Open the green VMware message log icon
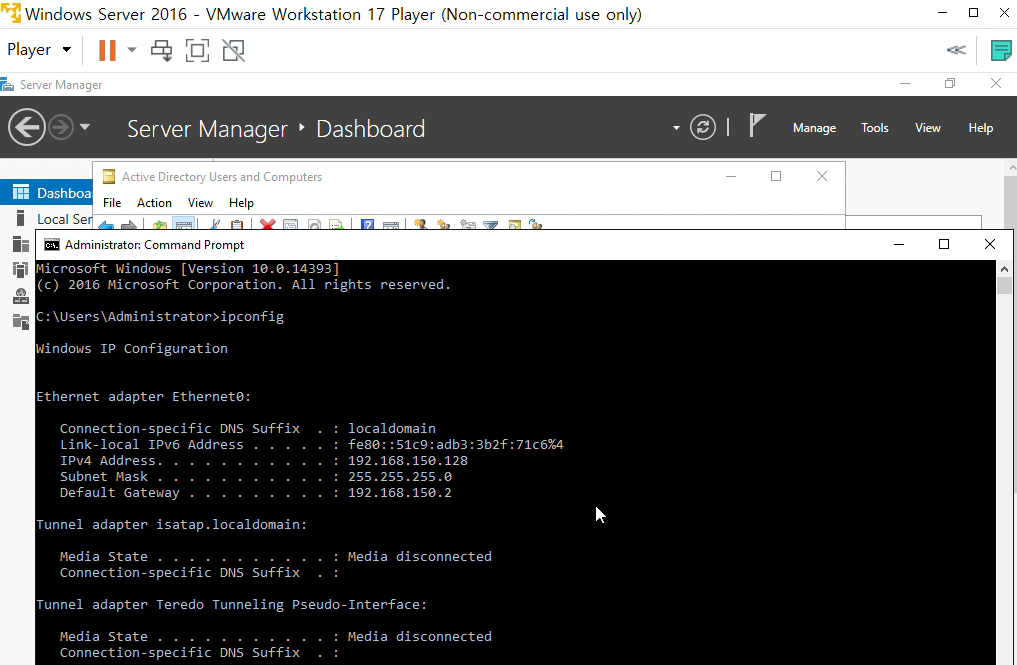The width and height of the screenshot is (1017, 665). click(x=1001, y=50)
